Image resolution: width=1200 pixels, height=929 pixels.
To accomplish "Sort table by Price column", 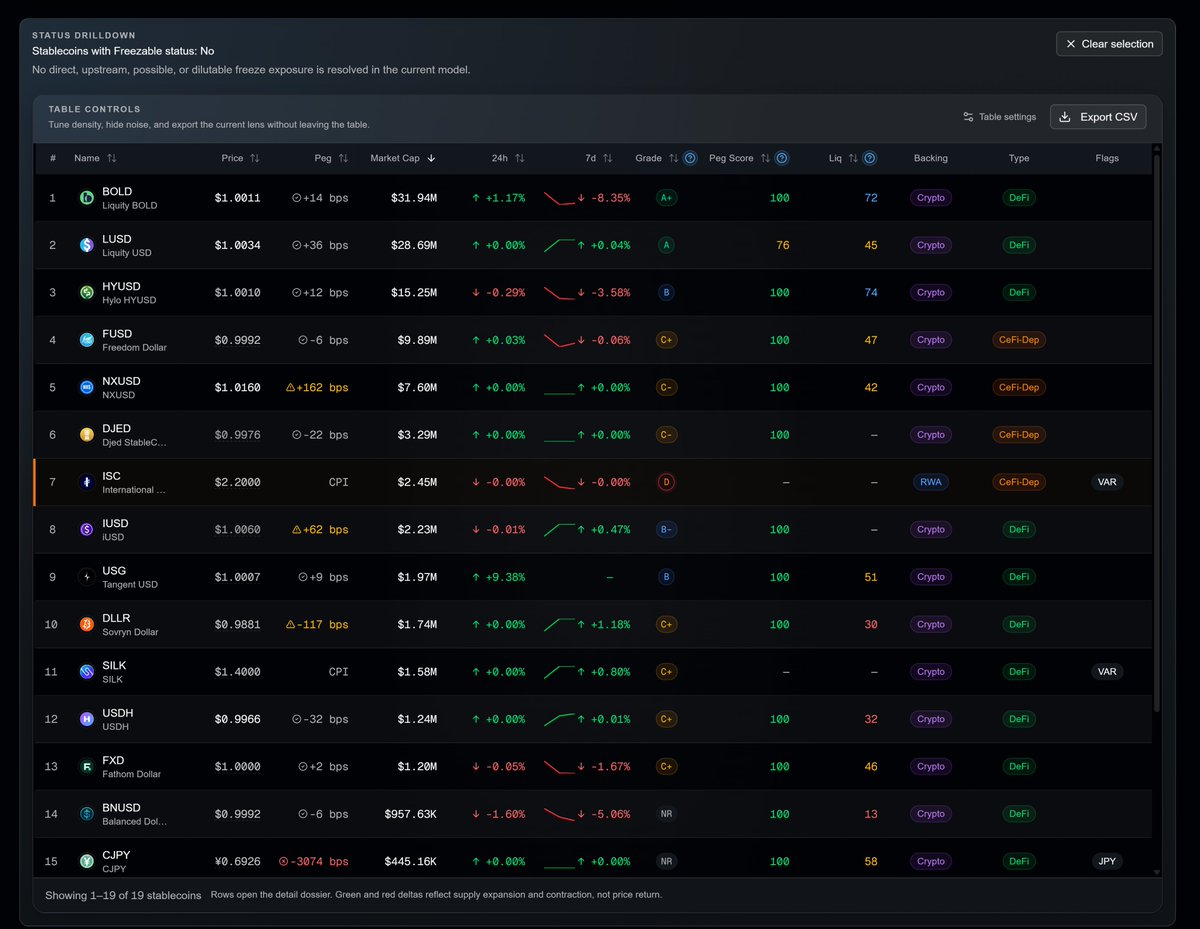I will 241,158.
